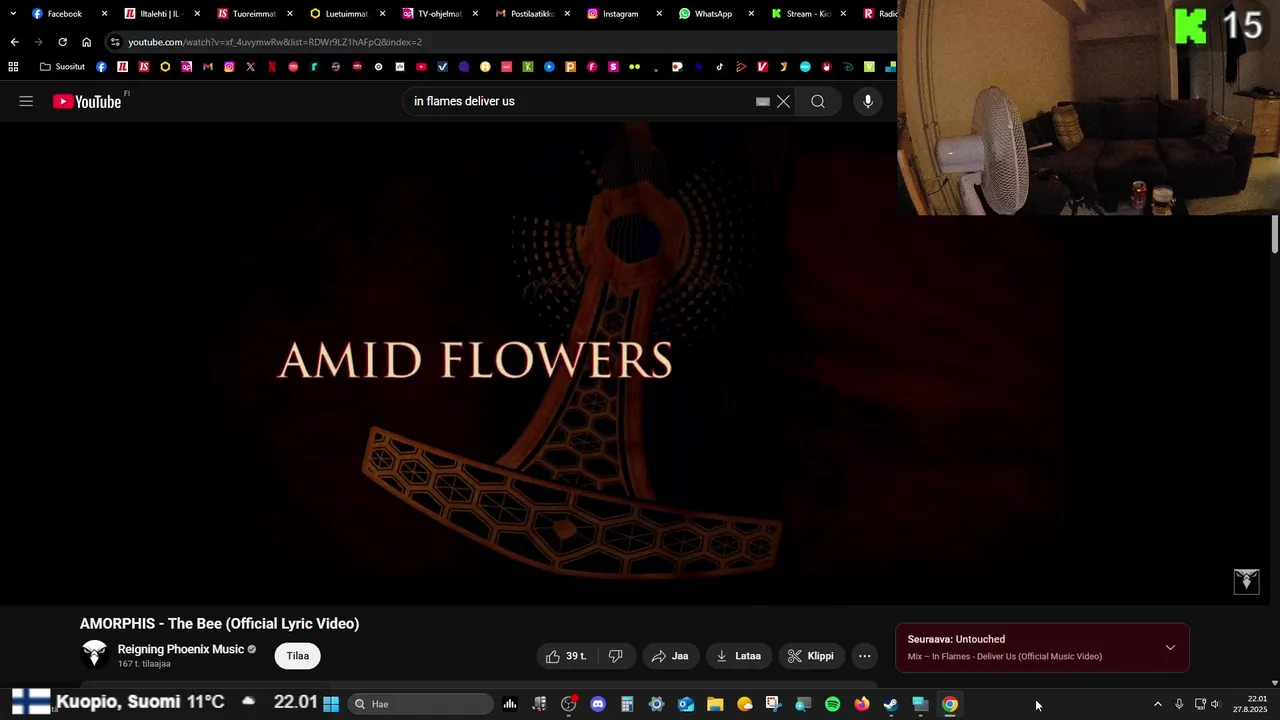Focus the youtube.com address bar URL
Viewport: 1280px width, 720px height.
[275, 42]
